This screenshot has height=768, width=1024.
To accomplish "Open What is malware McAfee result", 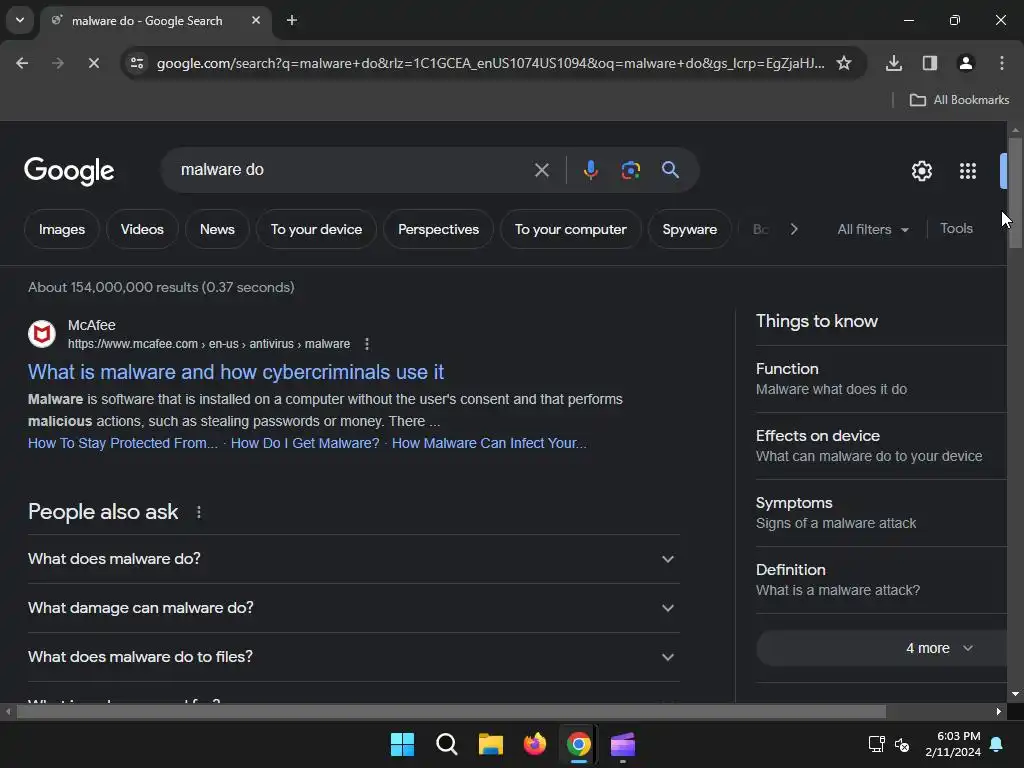I will click(x=236, y=372).
